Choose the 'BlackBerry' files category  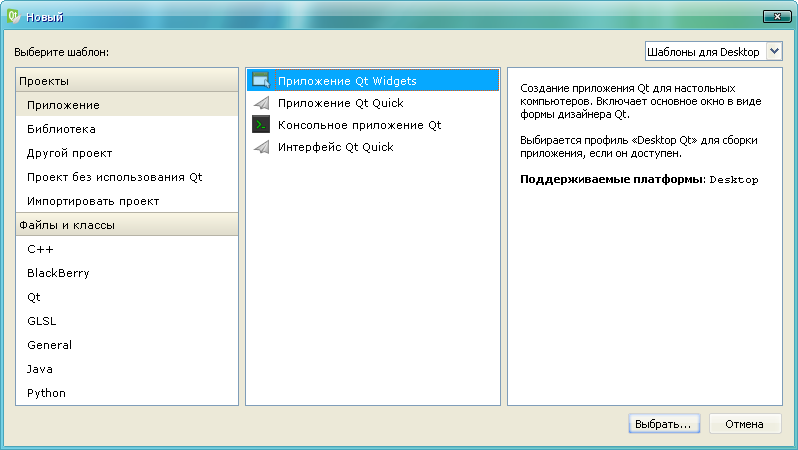coord(127,273)
